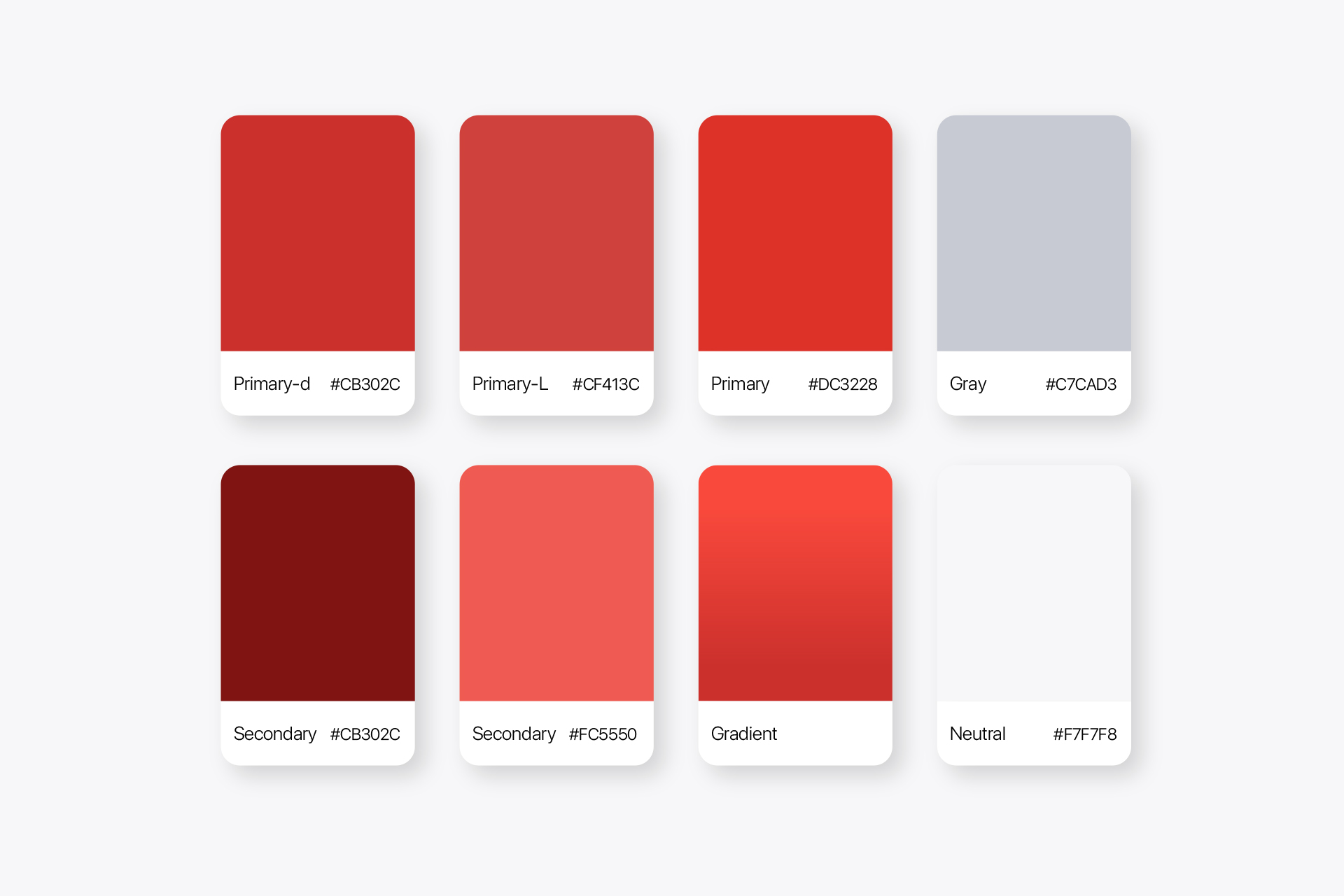
Task: Select the dark maroon Secondary swatch
Action: click(x=318, y=583)
